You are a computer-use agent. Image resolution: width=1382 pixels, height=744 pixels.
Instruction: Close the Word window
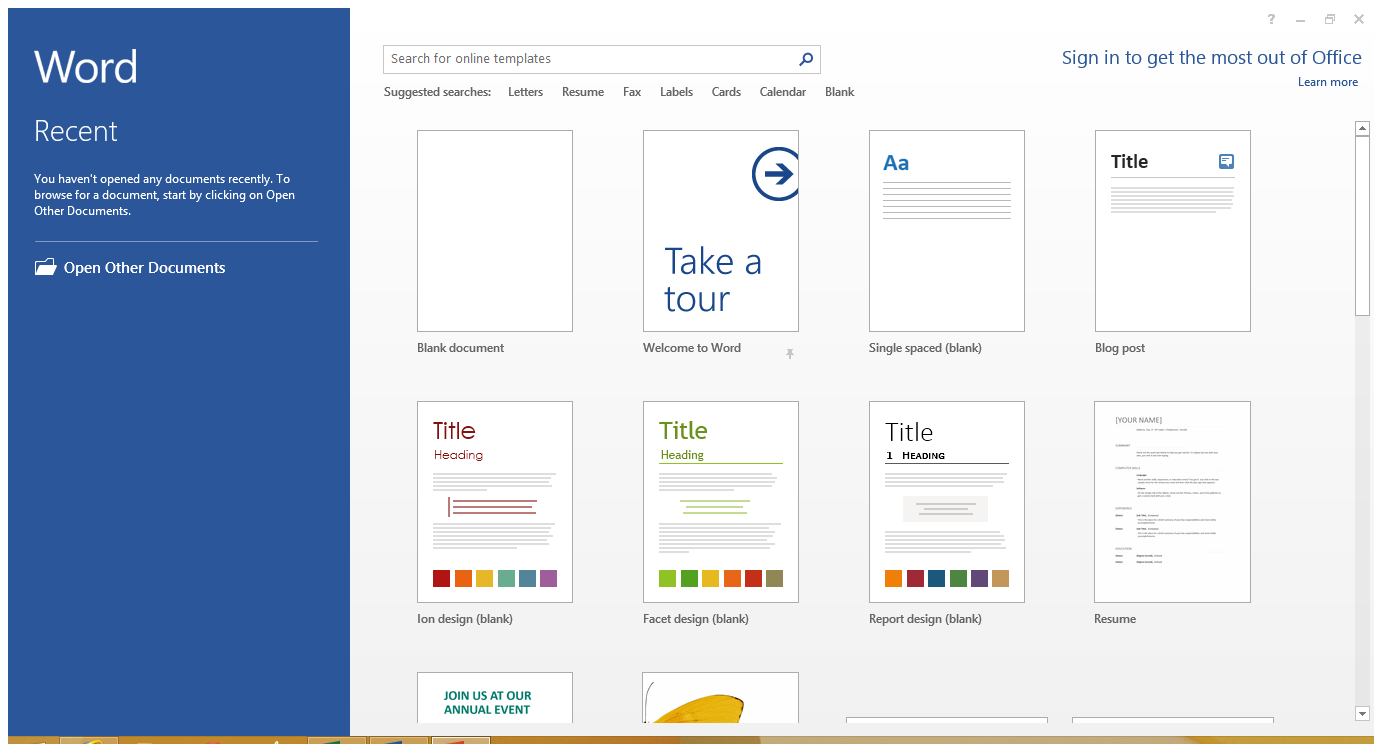pyautogui.click(x=1359, y=19)
